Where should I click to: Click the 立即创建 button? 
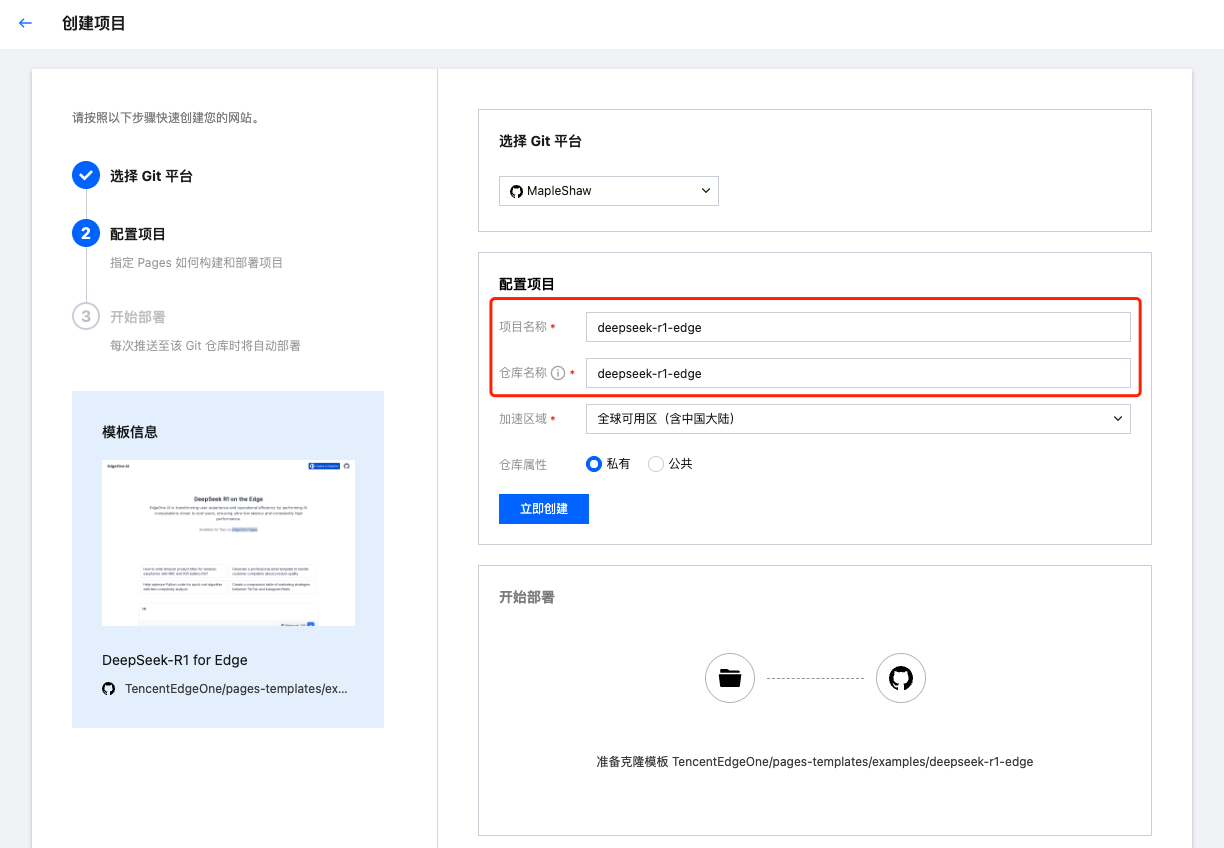pyautogui.click(x=544, y=509)
